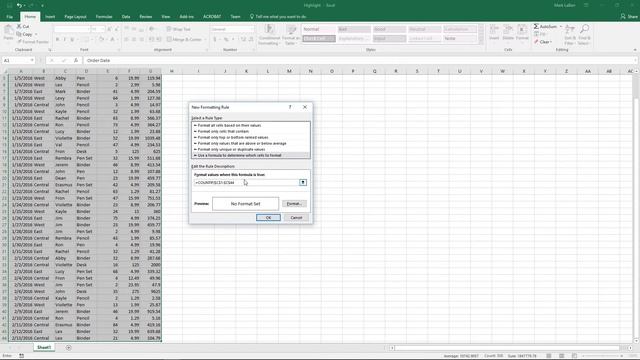
Task: Click the No Format Set preview box
Action: point(245,204)
